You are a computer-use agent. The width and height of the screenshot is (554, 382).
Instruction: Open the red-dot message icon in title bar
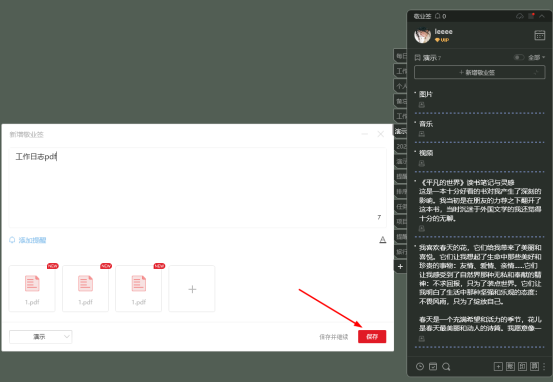[531, 16]
